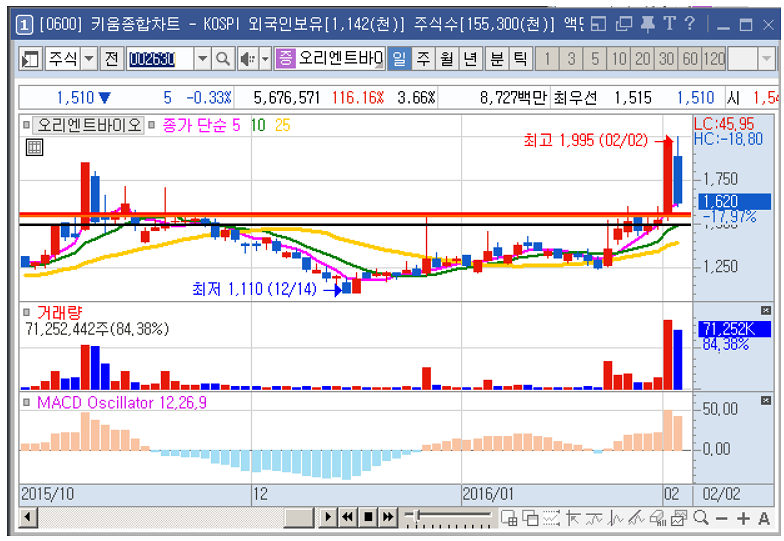Click the window layout icon in title bar
Screen dimensions: 784x541
(x=598, y=24)
